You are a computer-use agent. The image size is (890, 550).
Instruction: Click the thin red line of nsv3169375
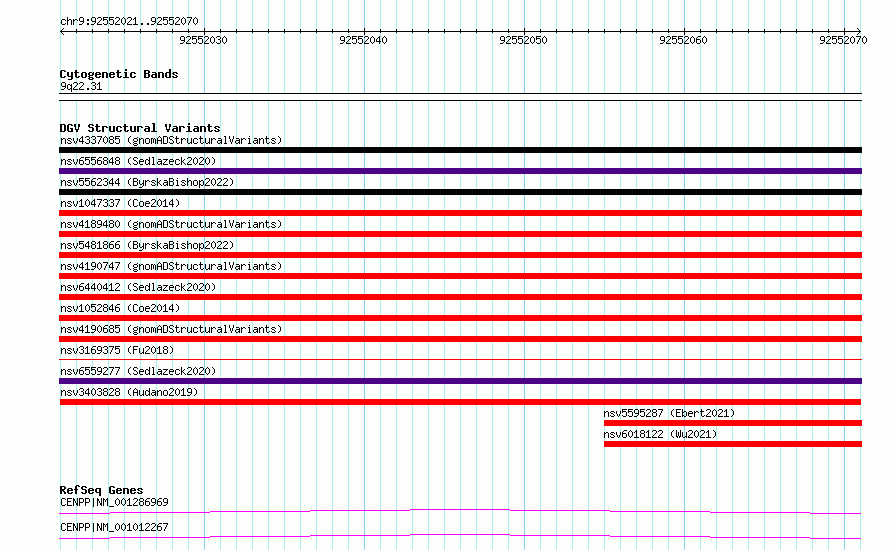pos(460,359)
